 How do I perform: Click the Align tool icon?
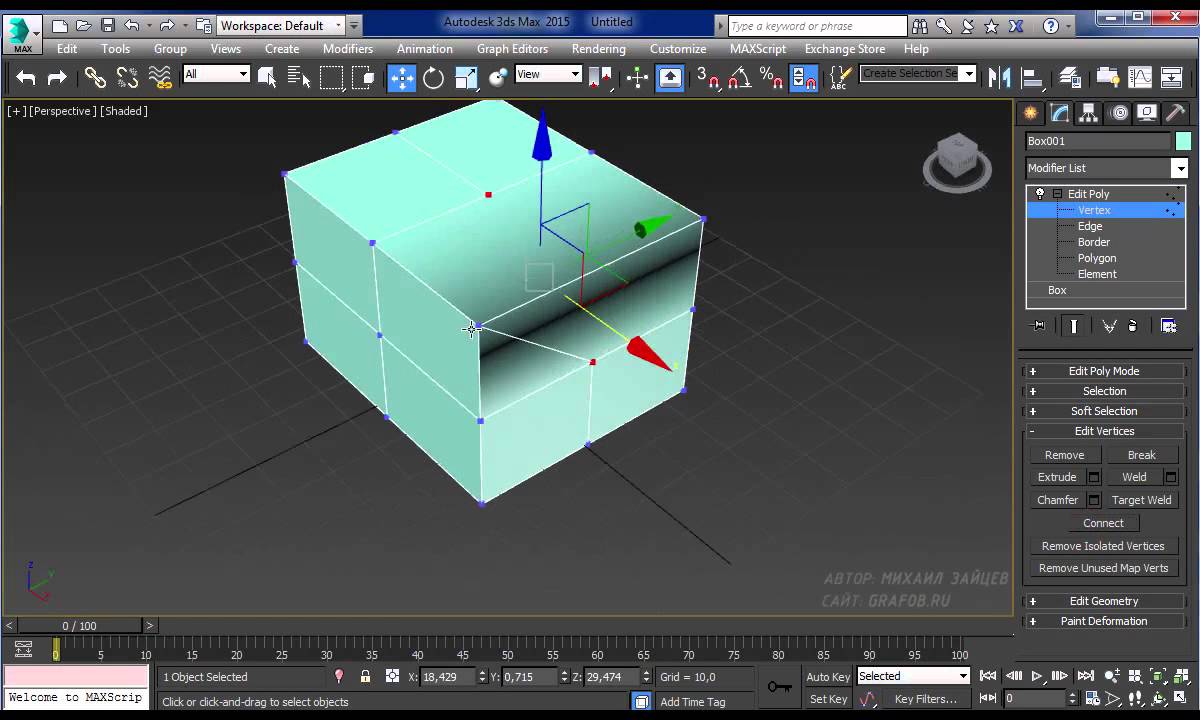click(1032, 77)
